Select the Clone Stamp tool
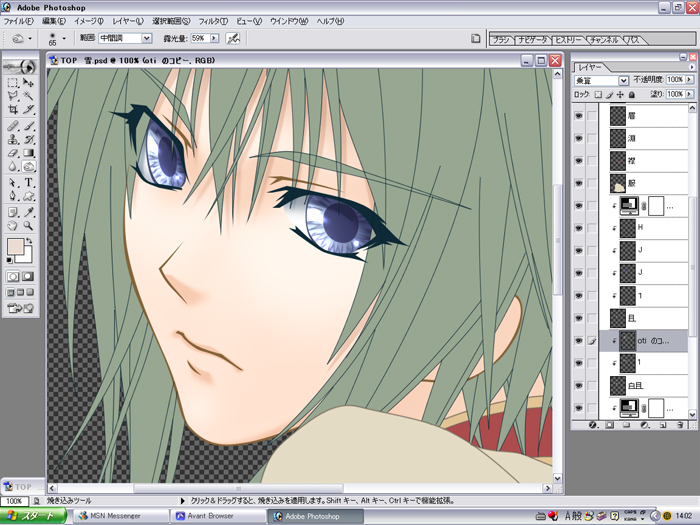Image resolution: width=700 pixels, height=525 pixels. [x=13, y=140]
